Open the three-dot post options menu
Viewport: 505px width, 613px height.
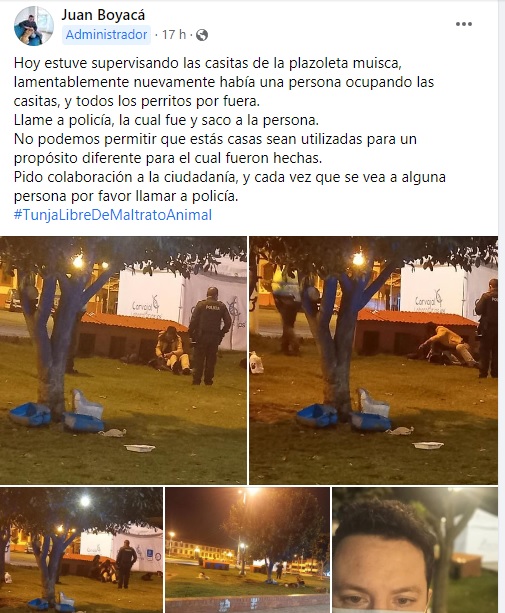464,24
